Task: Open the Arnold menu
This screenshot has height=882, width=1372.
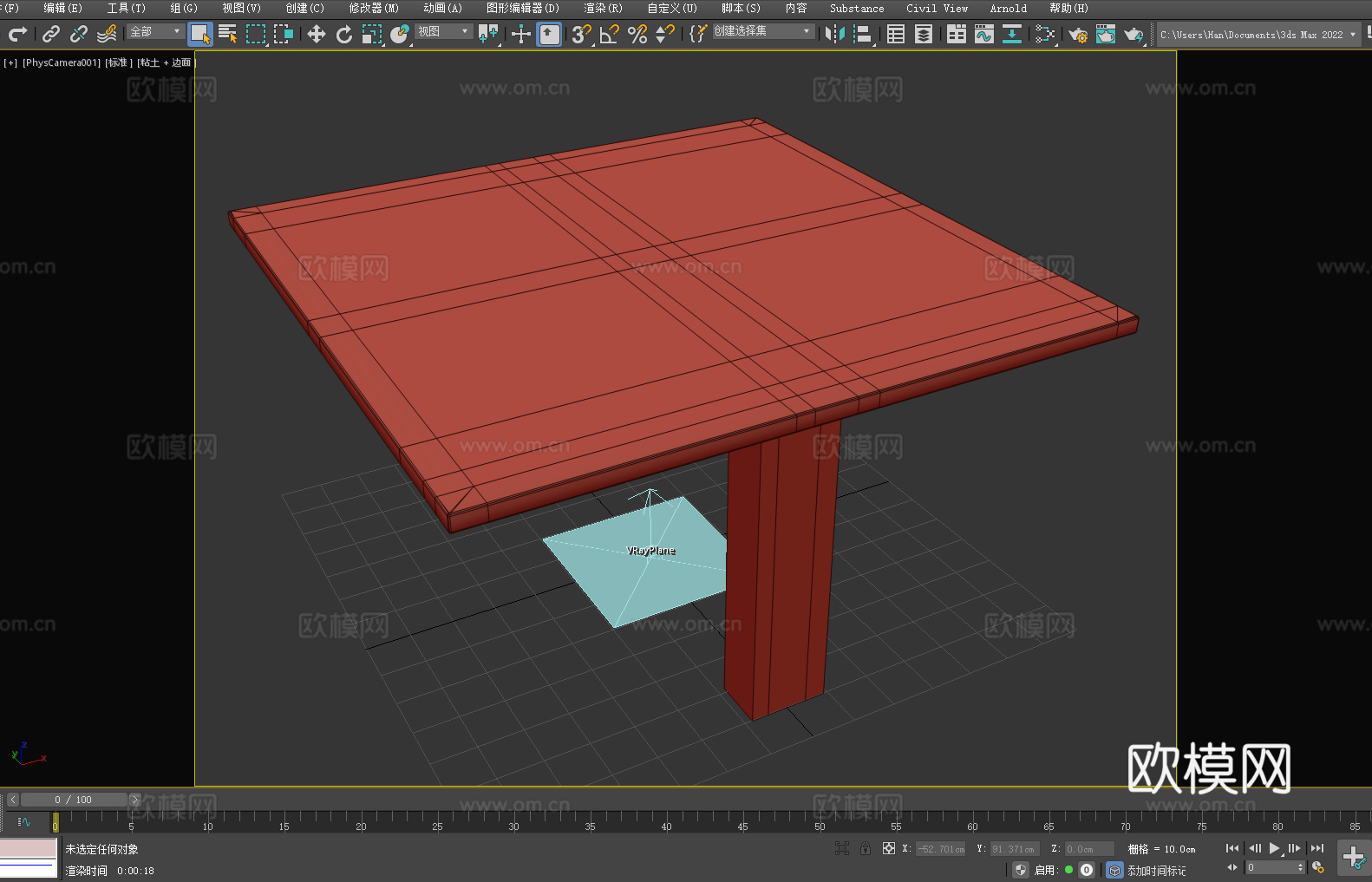Action: 1008,8
